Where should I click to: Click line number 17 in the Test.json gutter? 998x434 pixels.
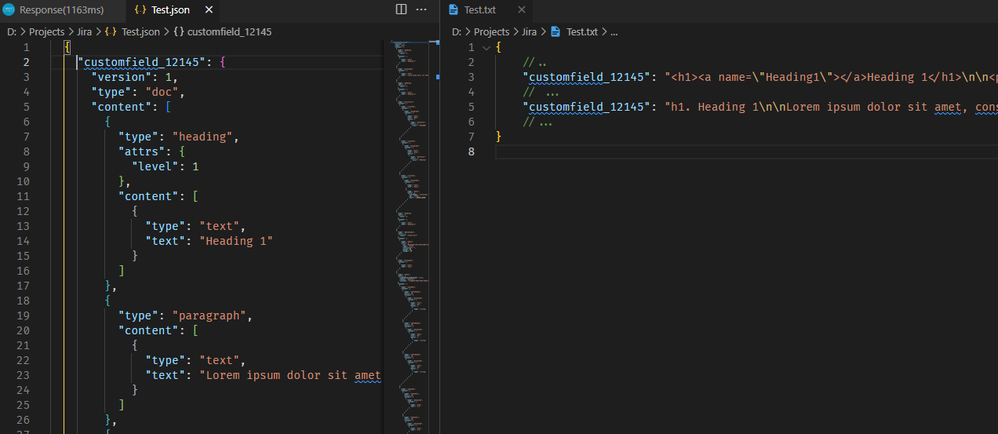point(23,286)
